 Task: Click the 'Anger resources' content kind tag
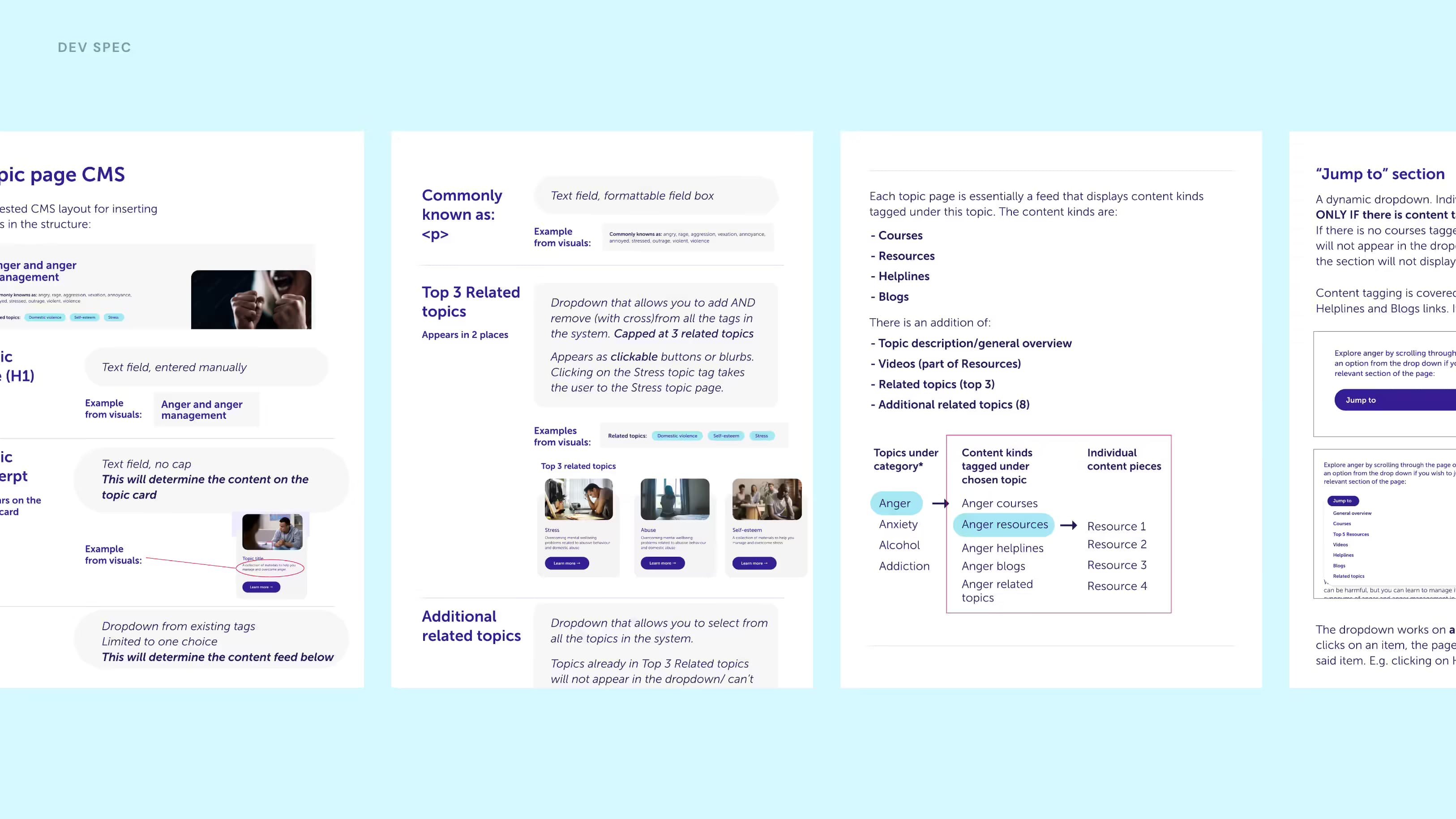pyautogui.click(x=1004, y=524)
